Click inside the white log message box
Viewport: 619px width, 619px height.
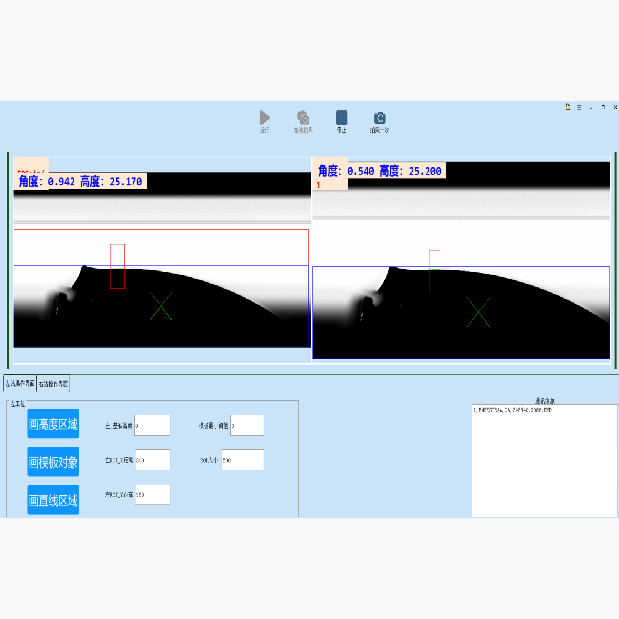[545, 460]
